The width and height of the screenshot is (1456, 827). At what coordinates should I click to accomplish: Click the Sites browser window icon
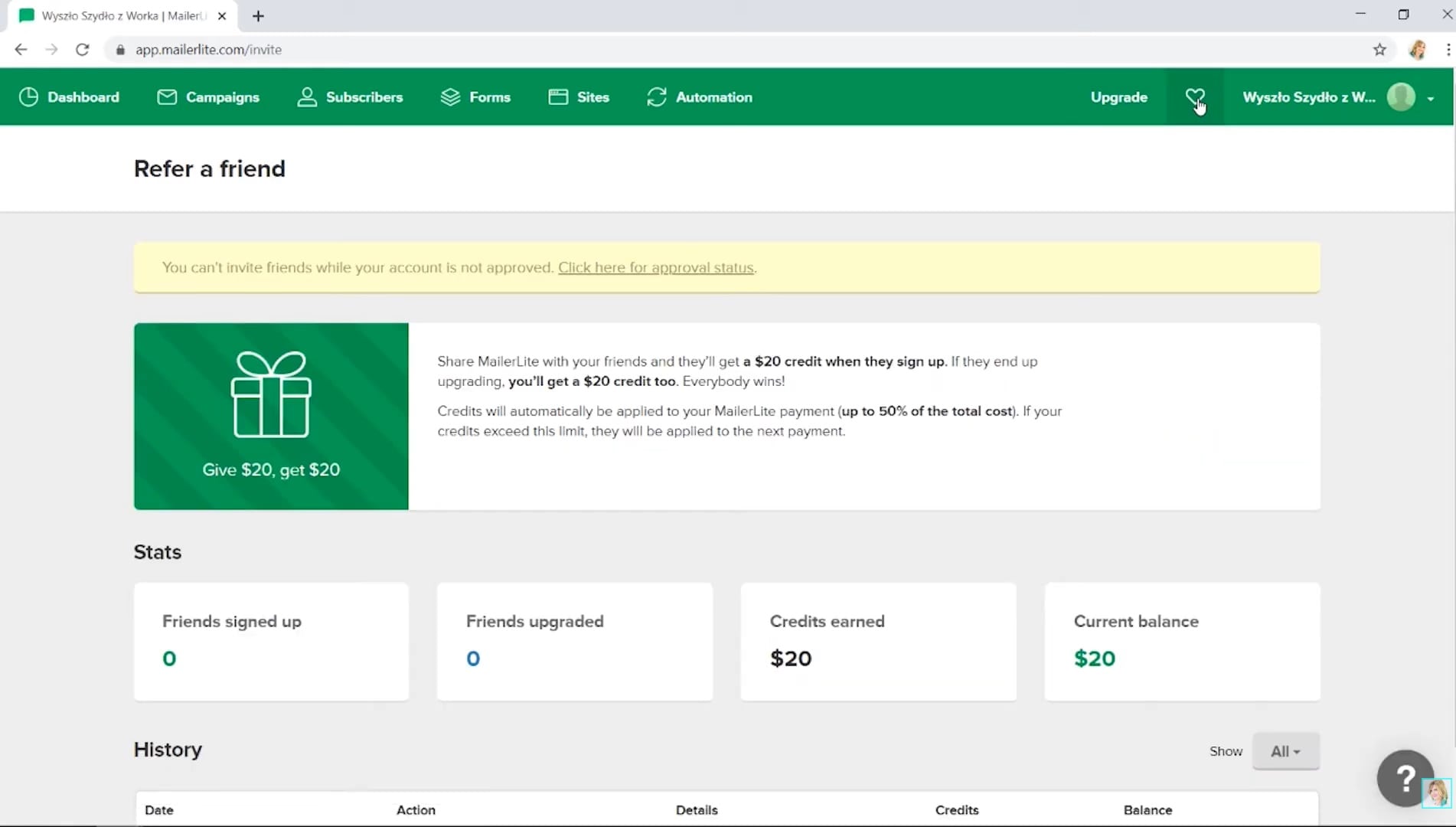point(558,97)
